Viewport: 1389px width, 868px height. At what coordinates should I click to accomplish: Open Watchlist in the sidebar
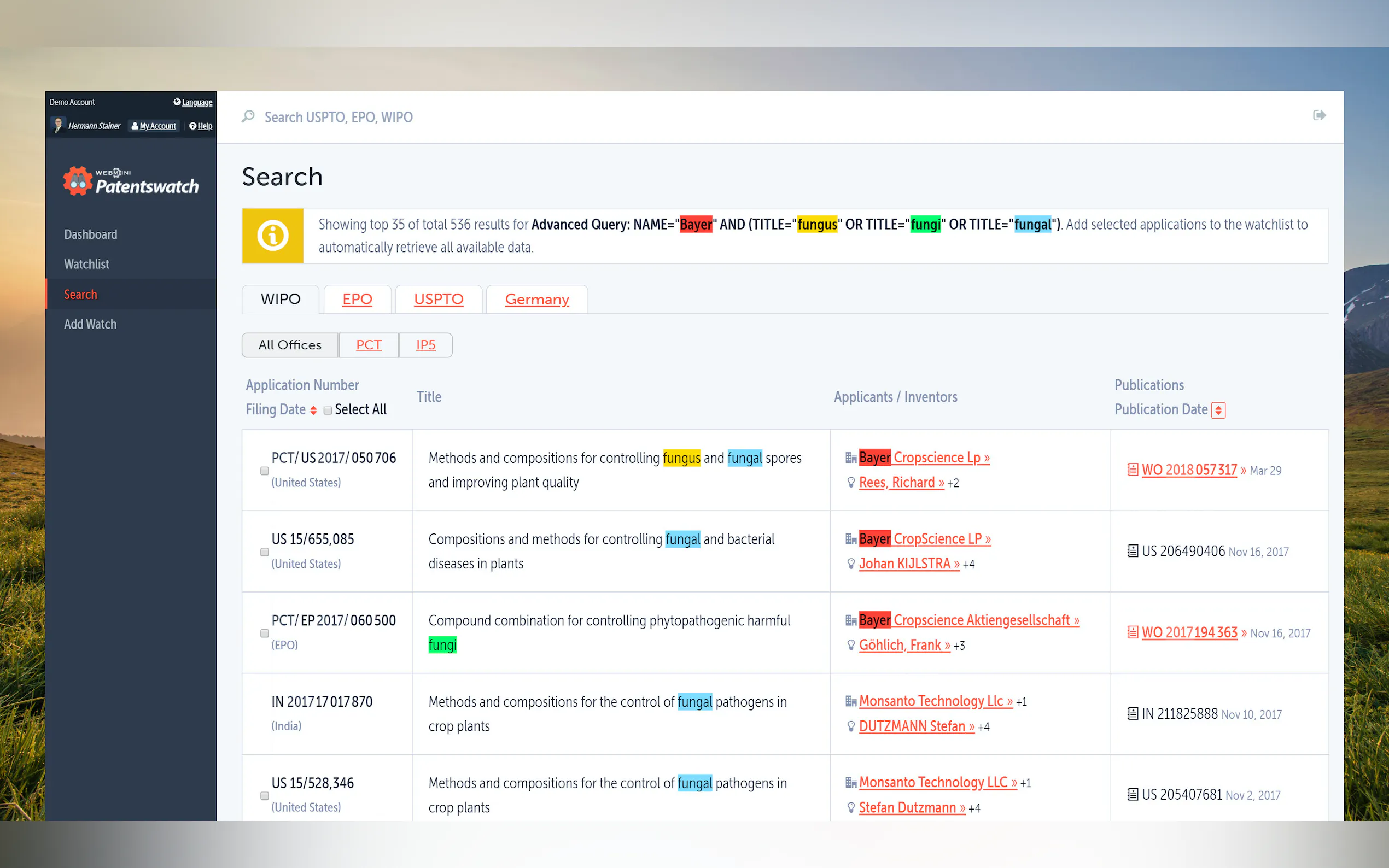pyautogui.click(x=87, y=264)
